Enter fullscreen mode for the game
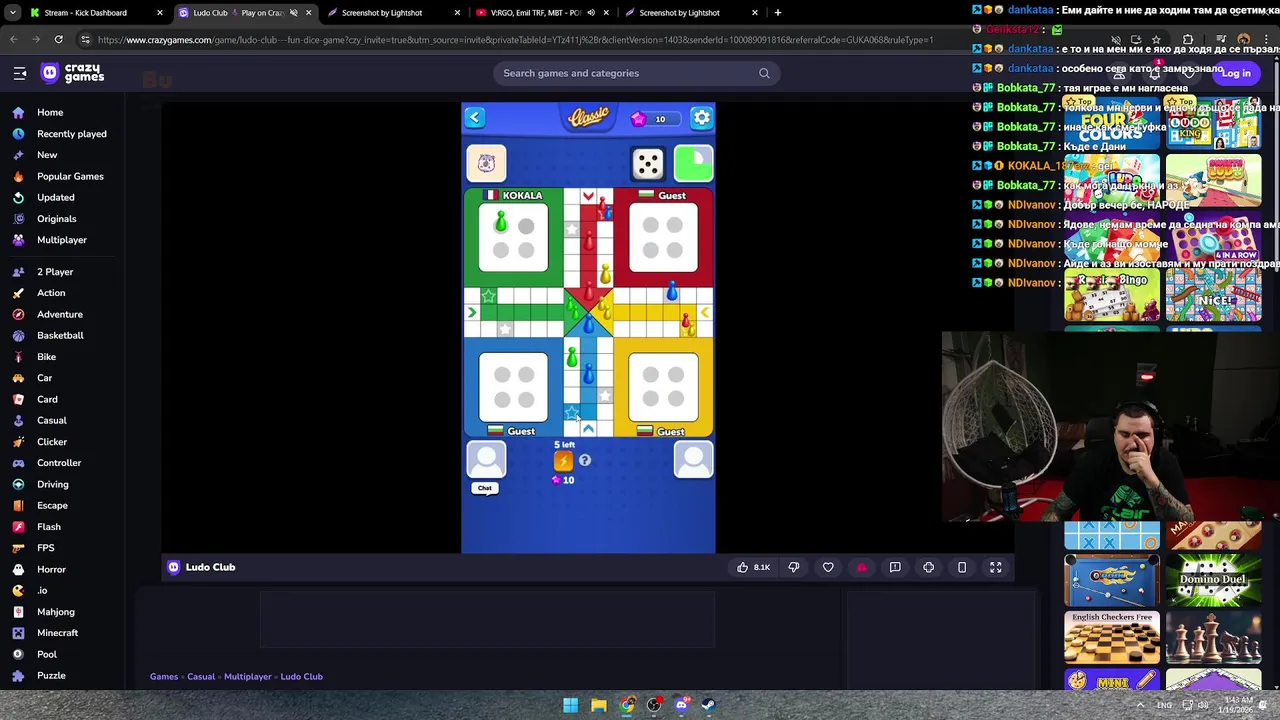The width and height of the screenshot is (1280, 720). pyautogui.click(x=996, y=567)
